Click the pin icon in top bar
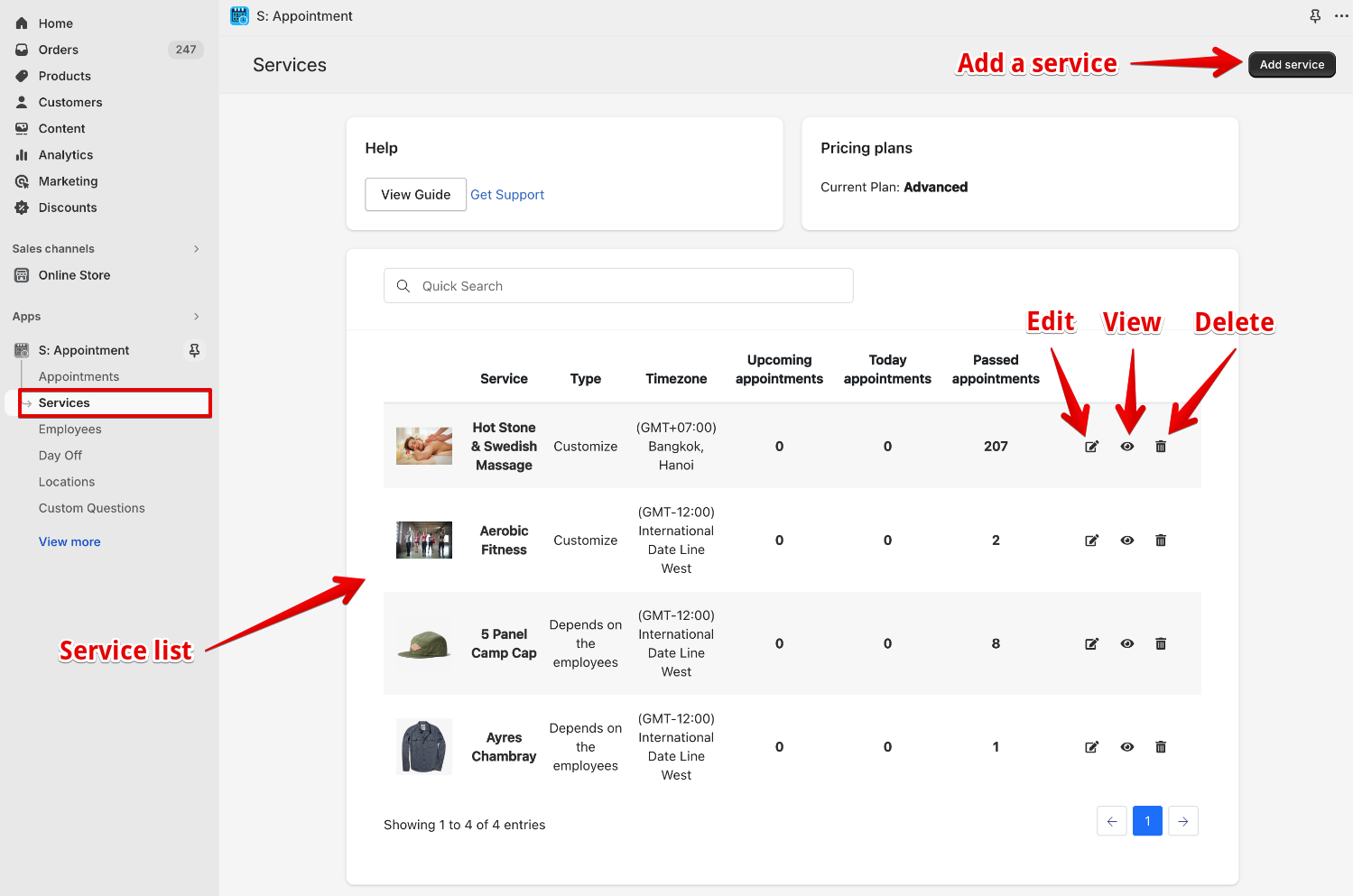 click(1315, 16)
